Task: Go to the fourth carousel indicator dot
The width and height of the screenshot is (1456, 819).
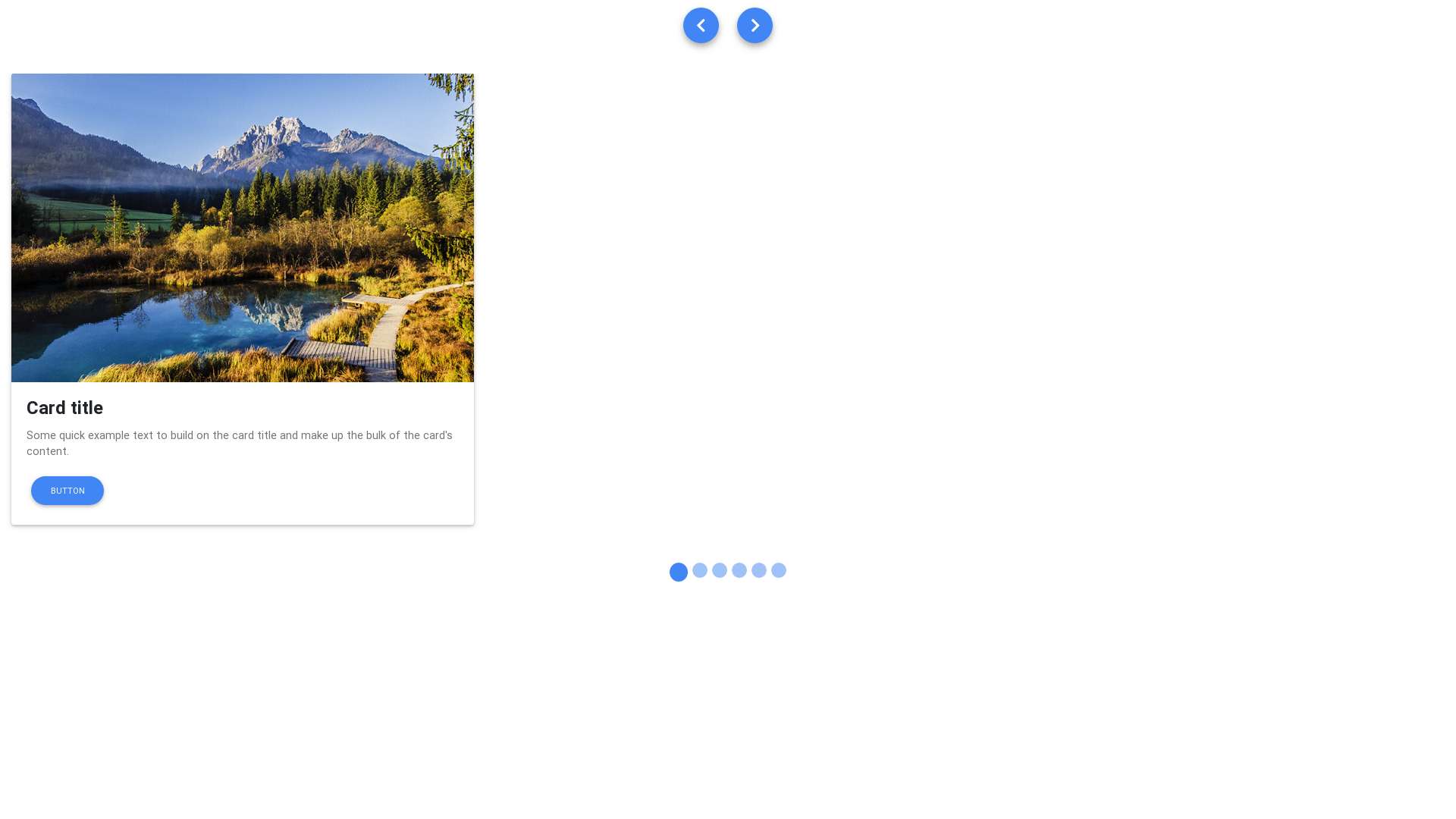Action: click(x=739, y=570)
